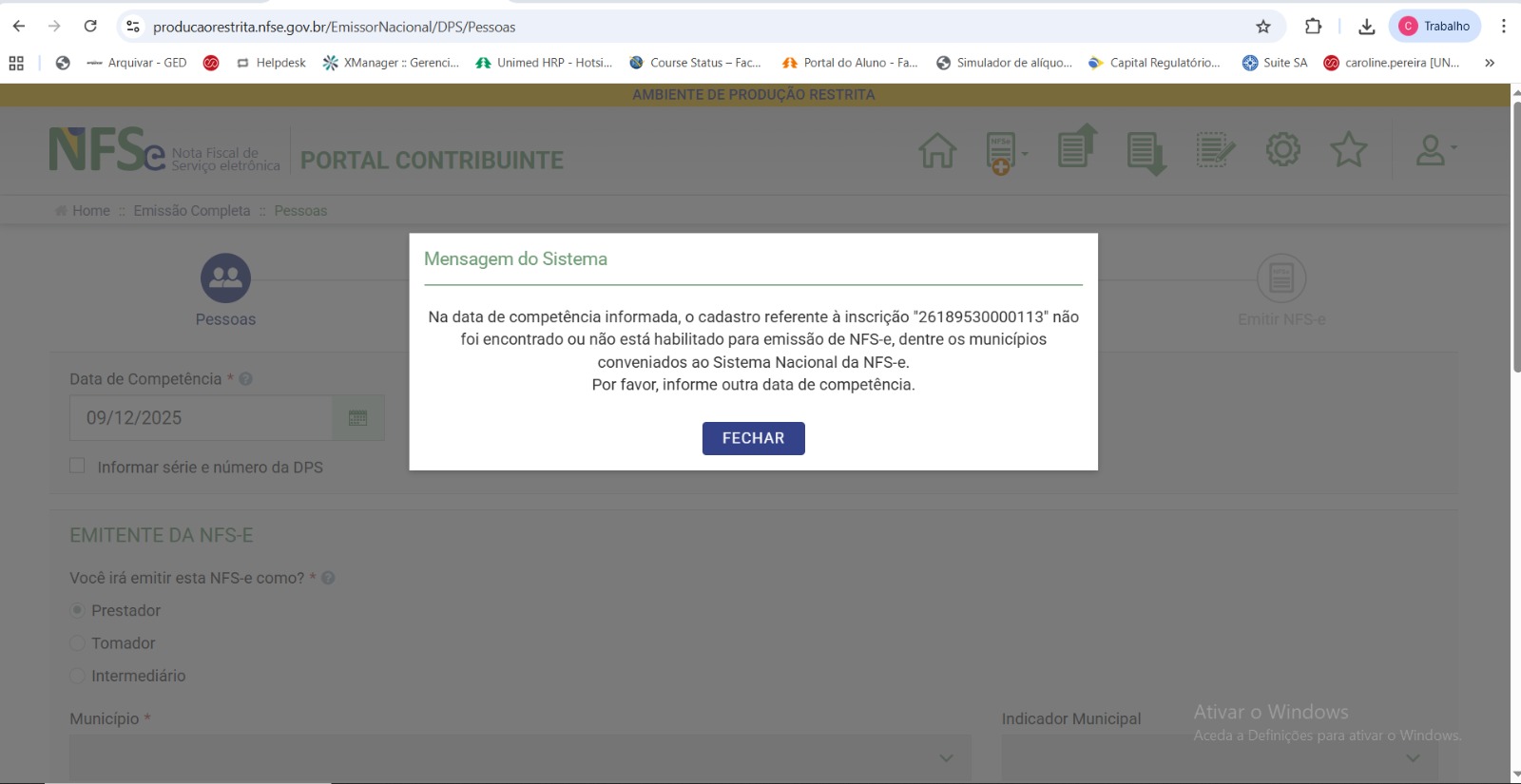Open the user profile menu icon

coord(1432,150)
